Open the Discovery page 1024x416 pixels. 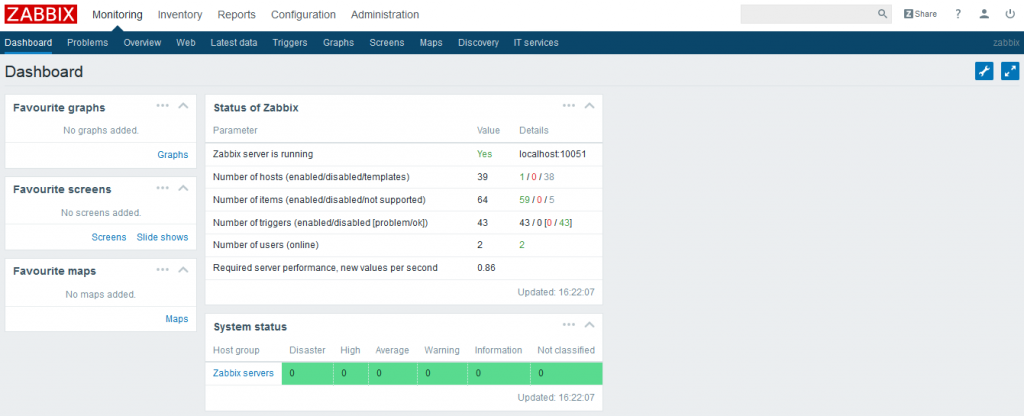(478, 42)
